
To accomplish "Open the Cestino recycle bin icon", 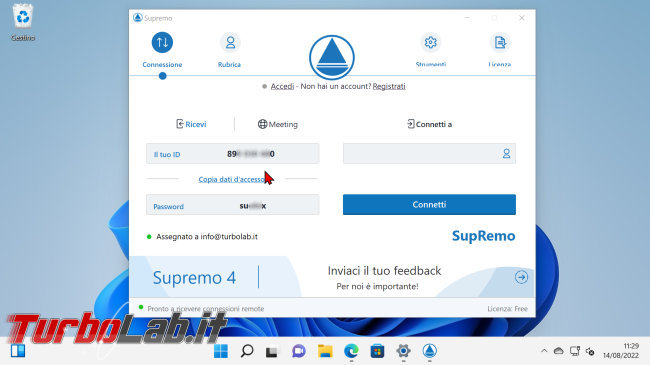I will 23,22.
